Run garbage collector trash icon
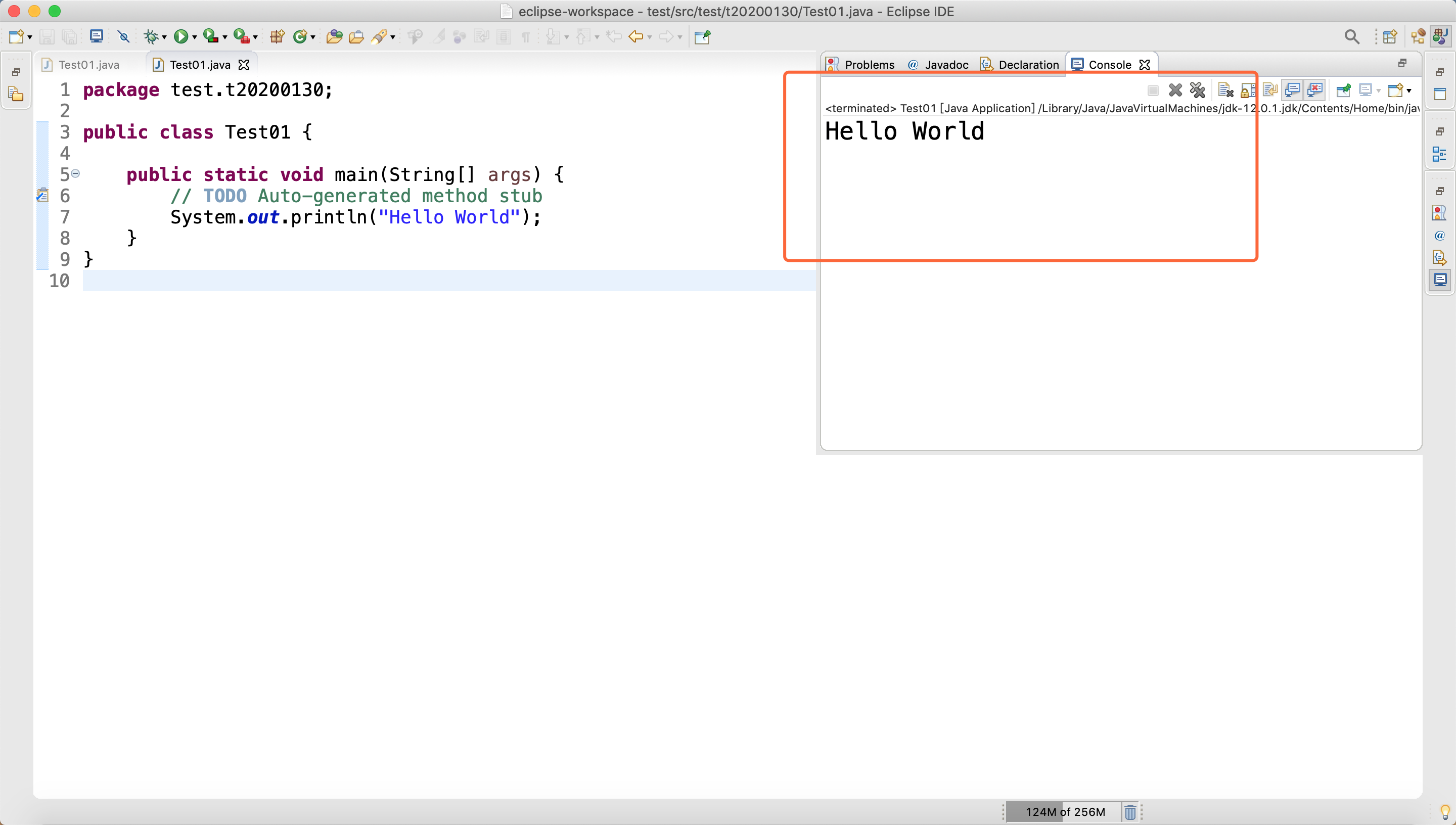Viewport: 1456px width, 825px height. (1130, 812)
